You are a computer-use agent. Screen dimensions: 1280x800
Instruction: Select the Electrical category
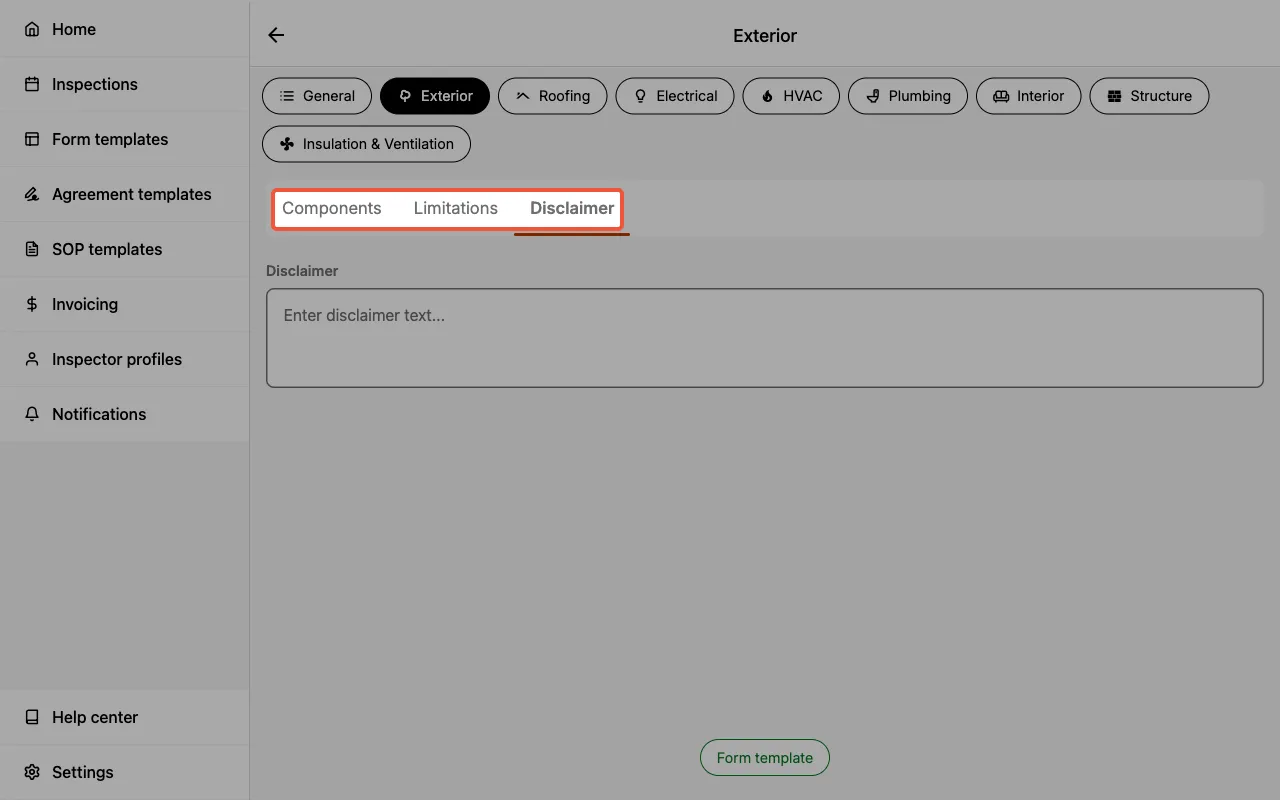(675, 95)
